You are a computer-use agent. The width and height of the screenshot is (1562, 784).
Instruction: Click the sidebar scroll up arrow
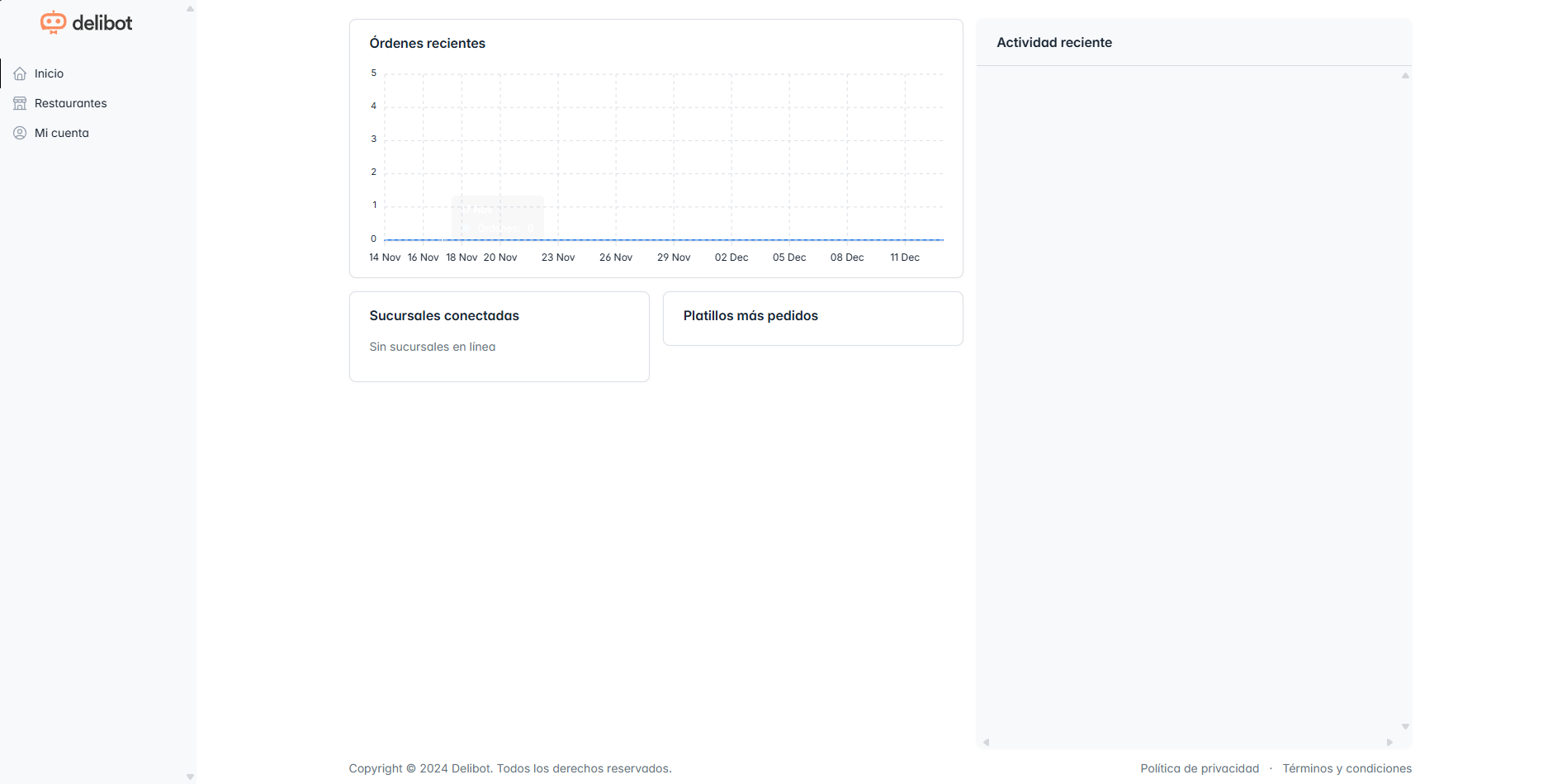(190, 9)
